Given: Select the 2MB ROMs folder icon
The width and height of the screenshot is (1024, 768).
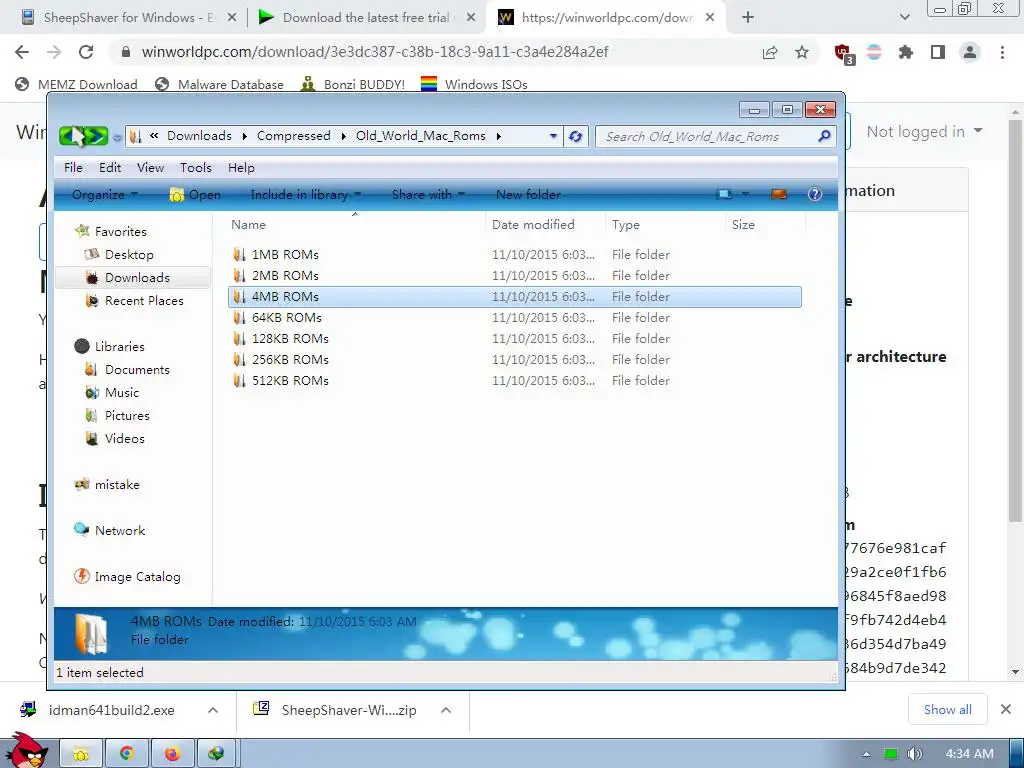Looking at the screenshot, I should 240,276.
